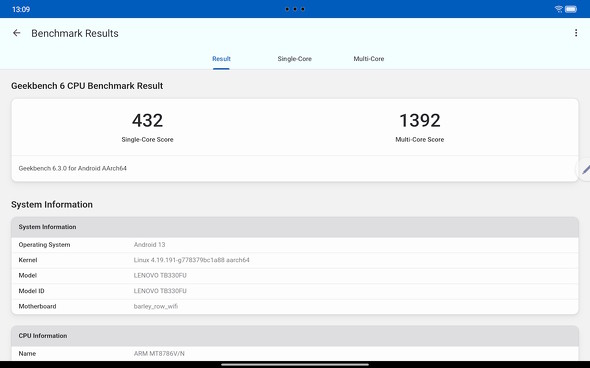Tap the Kernel row label
Image resolution: width=590 pixels, height=368 pixels.
coord(28,260)
